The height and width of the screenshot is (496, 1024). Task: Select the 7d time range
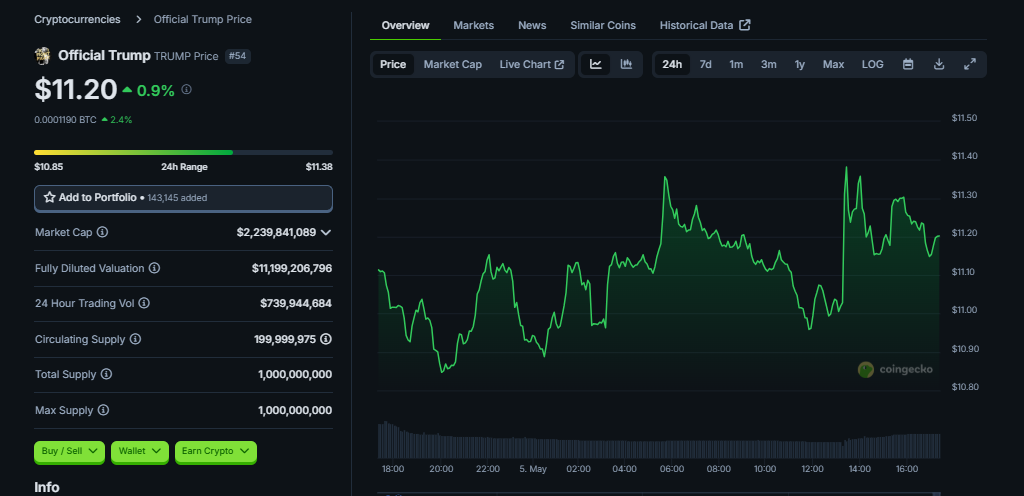tap(705, 64)
